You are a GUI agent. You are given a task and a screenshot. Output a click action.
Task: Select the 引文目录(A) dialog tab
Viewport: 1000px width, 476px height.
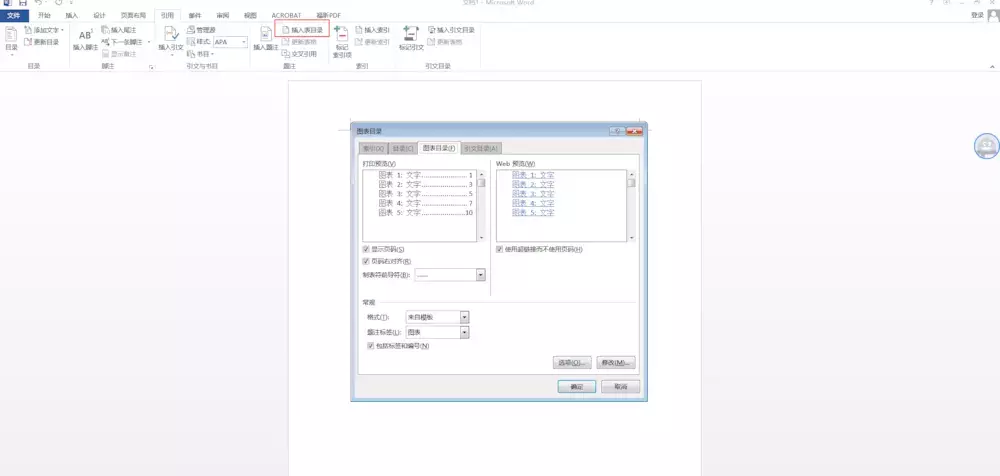point(481,149)
